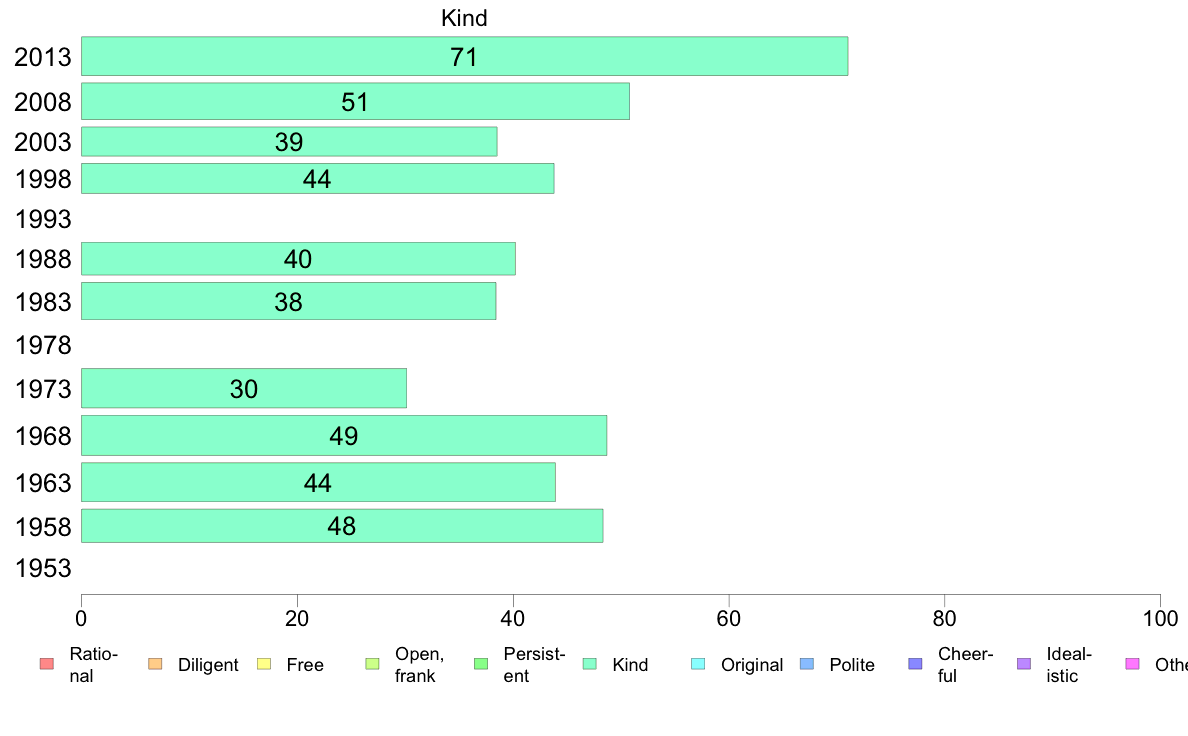Select the Cheerful legend swatch
Screen dimensions: 1188x736
click(916, 664)
